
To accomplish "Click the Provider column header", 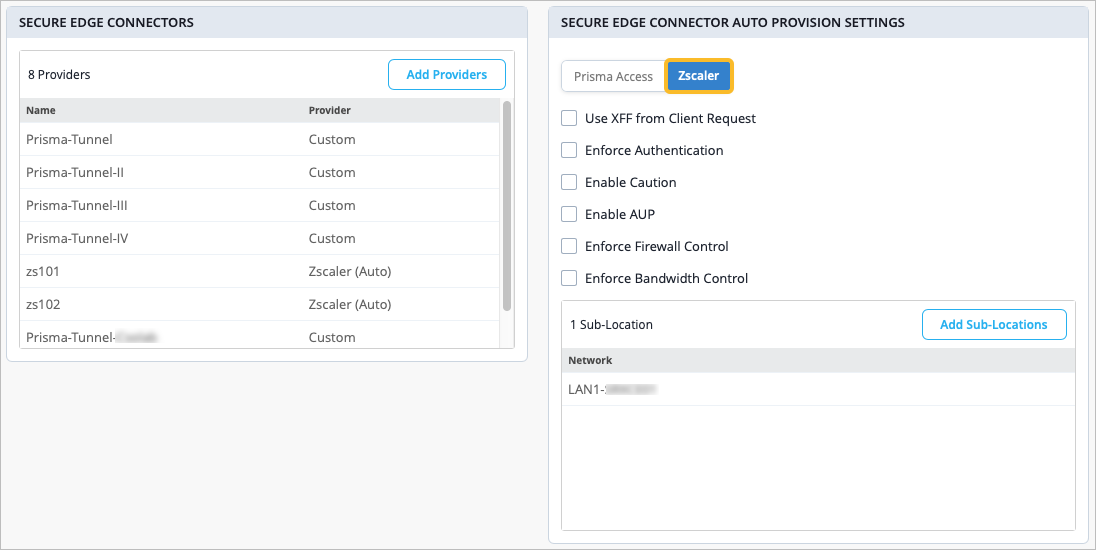I will [x=330, y=110].
